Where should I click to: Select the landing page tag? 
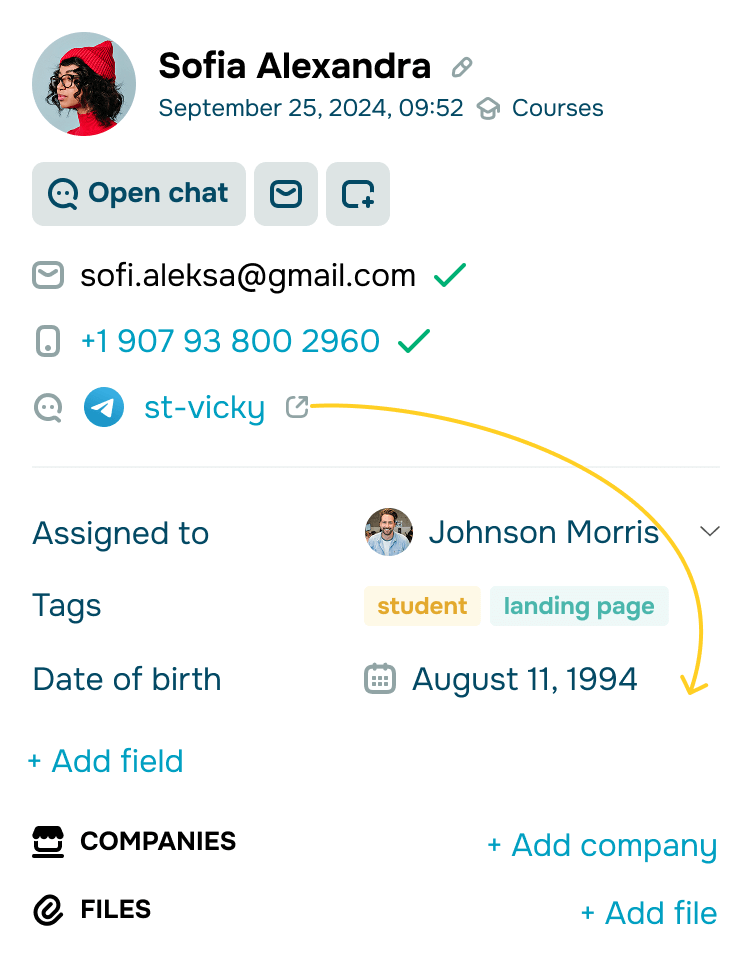point(579,605)
